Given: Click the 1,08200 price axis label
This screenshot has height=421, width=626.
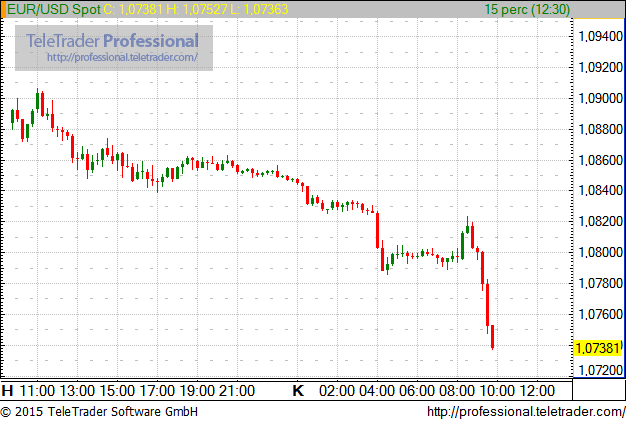Looking at the screenshot, I should (x=600, y=221).
